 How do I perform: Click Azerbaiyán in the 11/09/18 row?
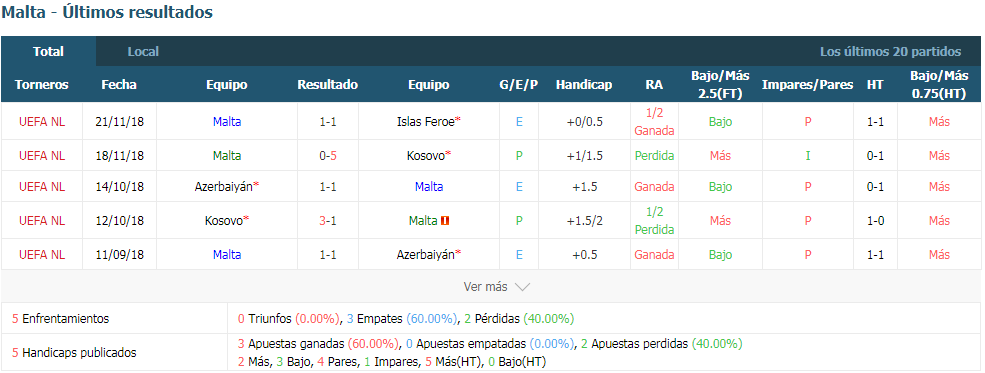pos(425,254)
